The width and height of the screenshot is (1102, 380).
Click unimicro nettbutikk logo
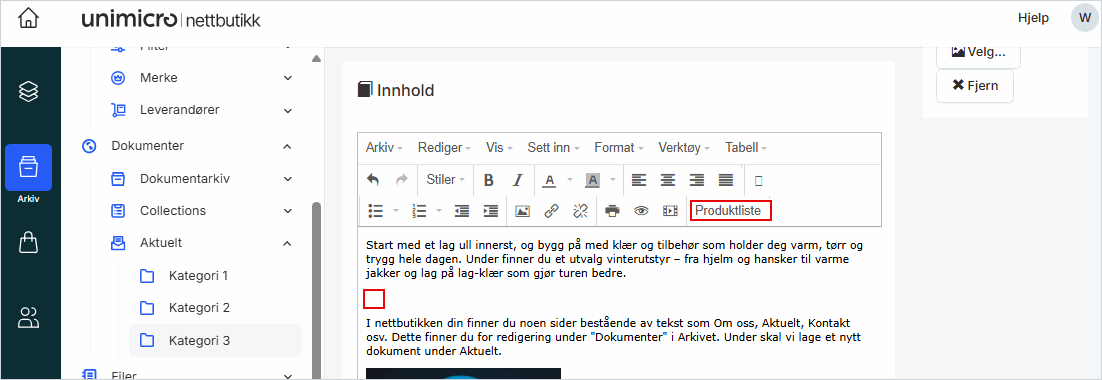(171, 19)
